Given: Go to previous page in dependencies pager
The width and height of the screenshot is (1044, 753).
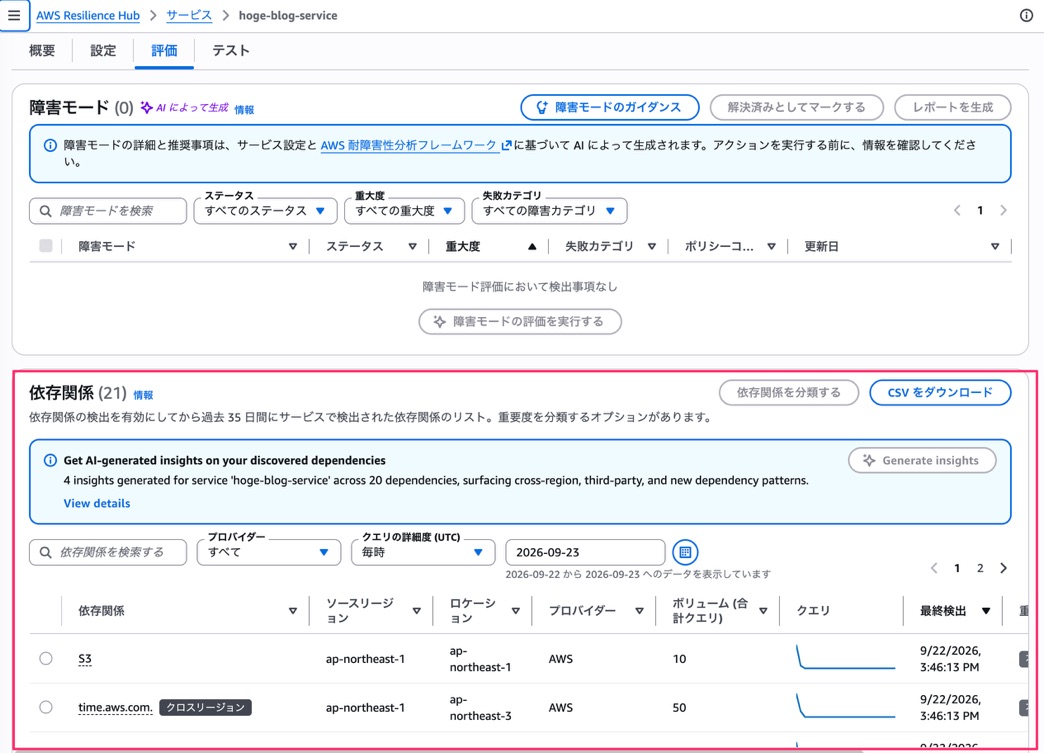Looking at the screenshot, I should click(934, 568).
